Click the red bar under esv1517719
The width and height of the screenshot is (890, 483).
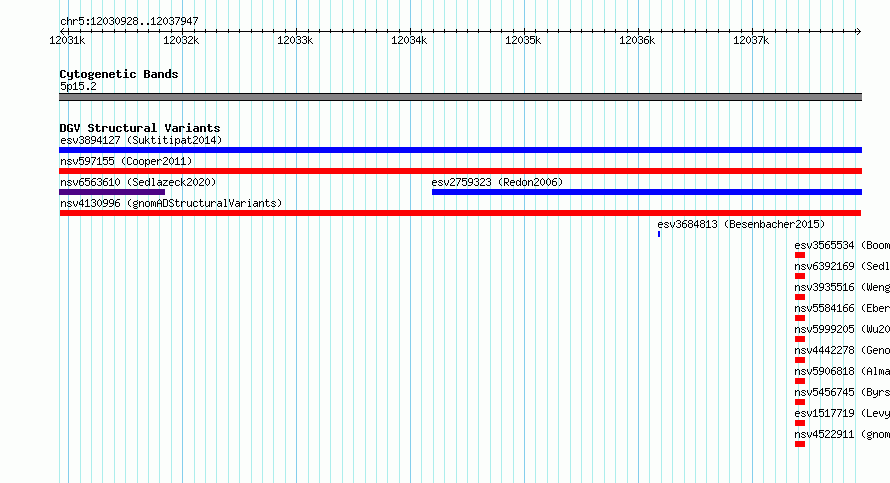click(x=800, y=423)
